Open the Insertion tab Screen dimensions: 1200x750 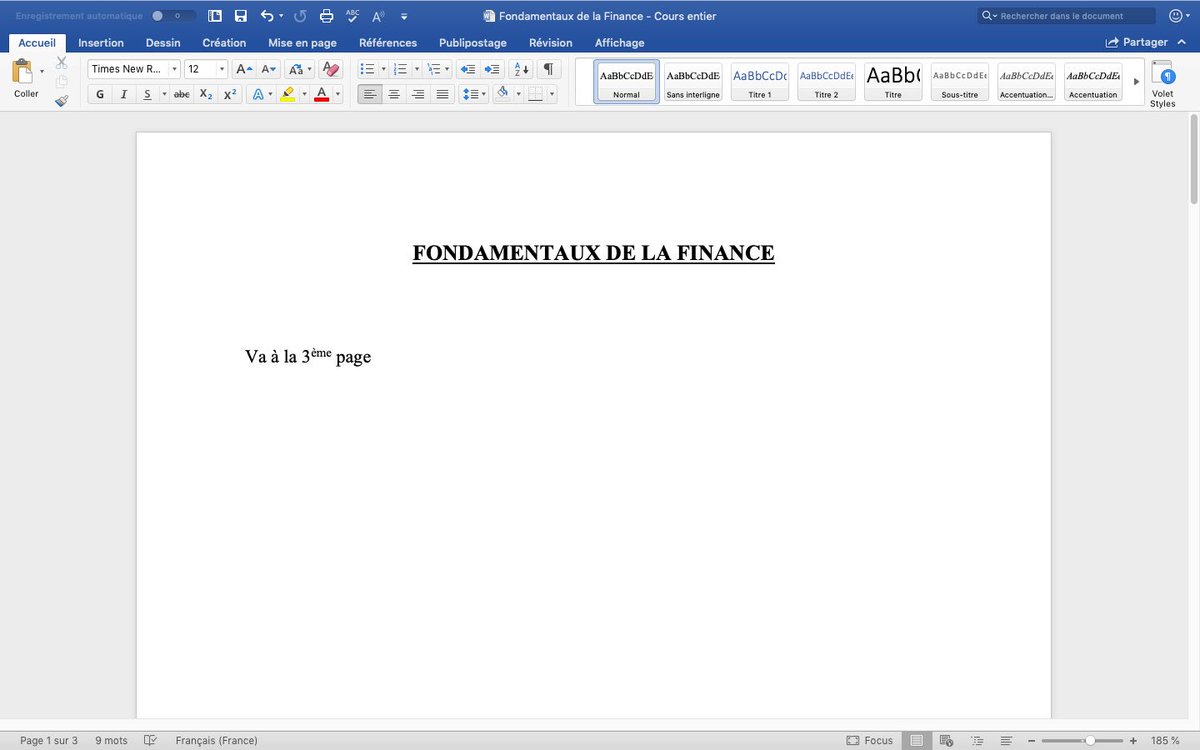click(101, 43)
